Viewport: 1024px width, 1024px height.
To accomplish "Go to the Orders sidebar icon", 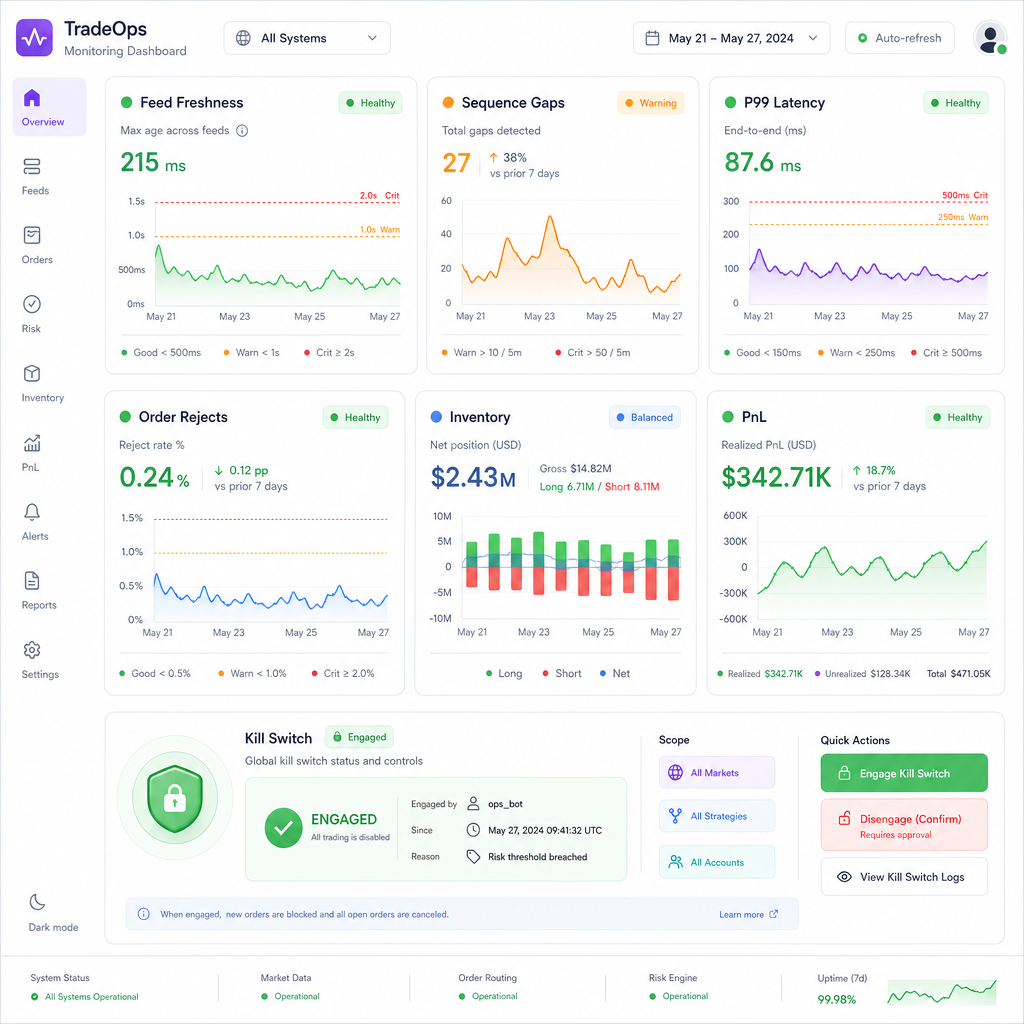I will 32,235.
